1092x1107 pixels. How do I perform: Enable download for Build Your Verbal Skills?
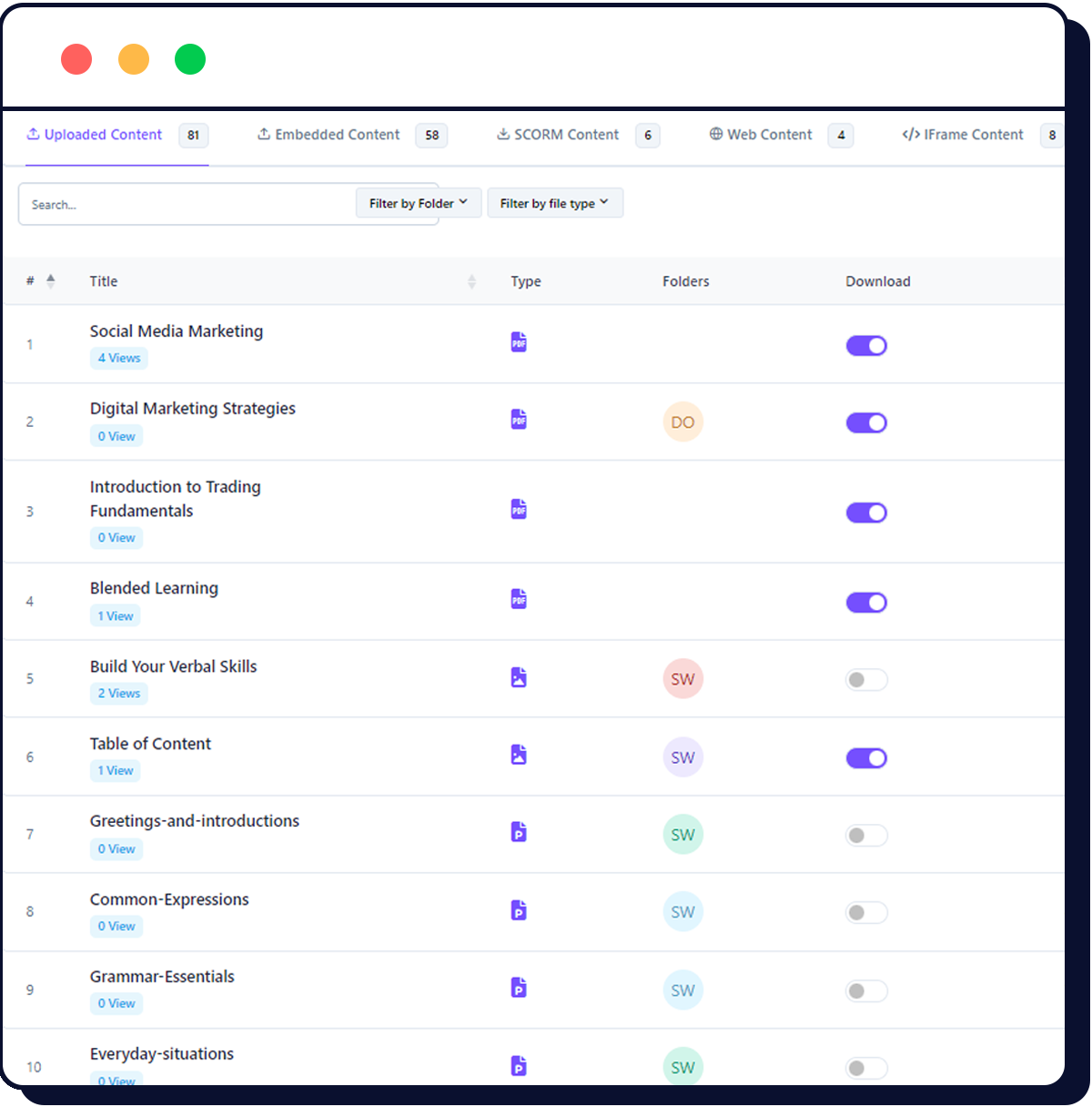(x=866, y=680)
